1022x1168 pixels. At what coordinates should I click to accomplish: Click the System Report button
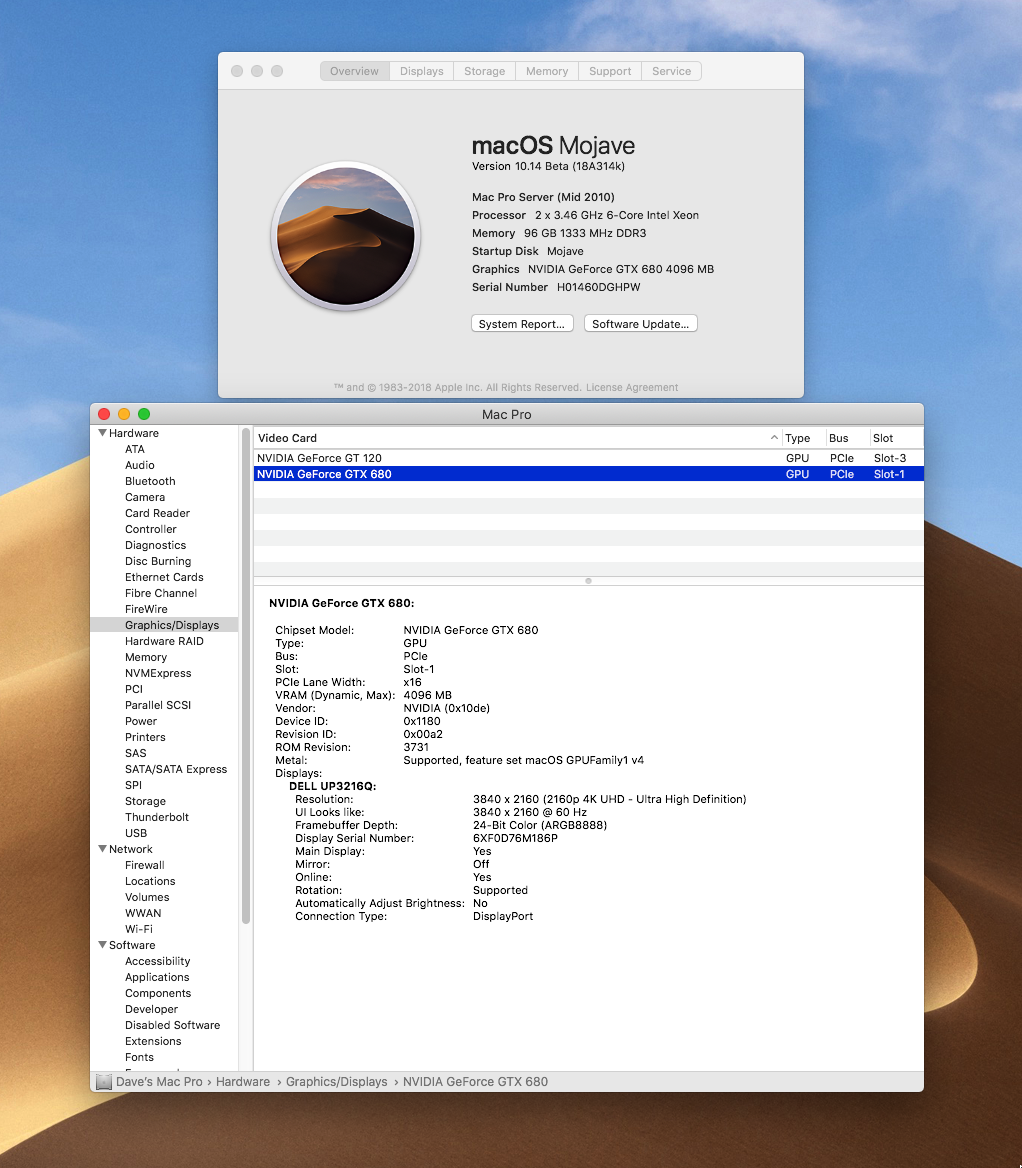point(522,323)
